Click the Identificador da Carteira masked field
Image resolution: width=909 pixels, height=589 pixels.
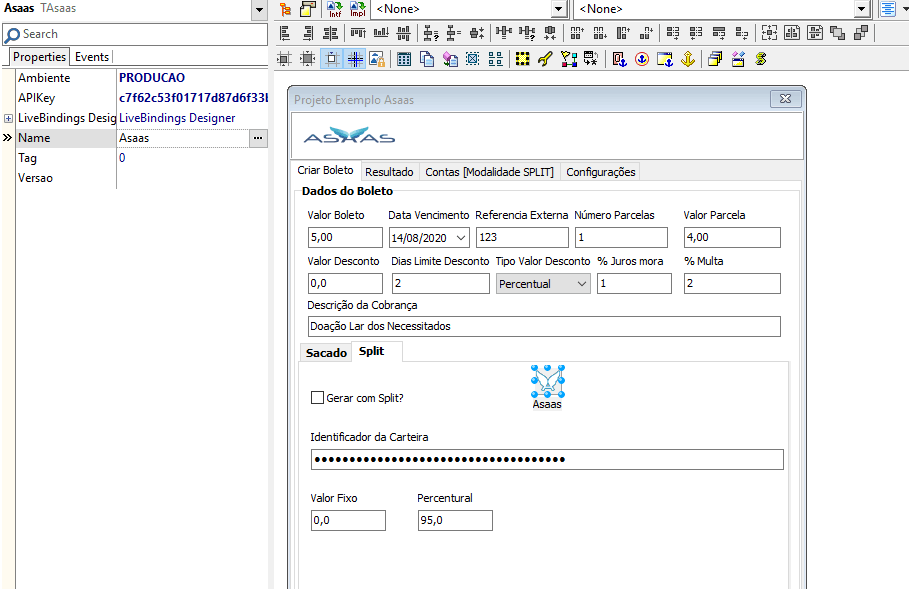tap(547, 460)
